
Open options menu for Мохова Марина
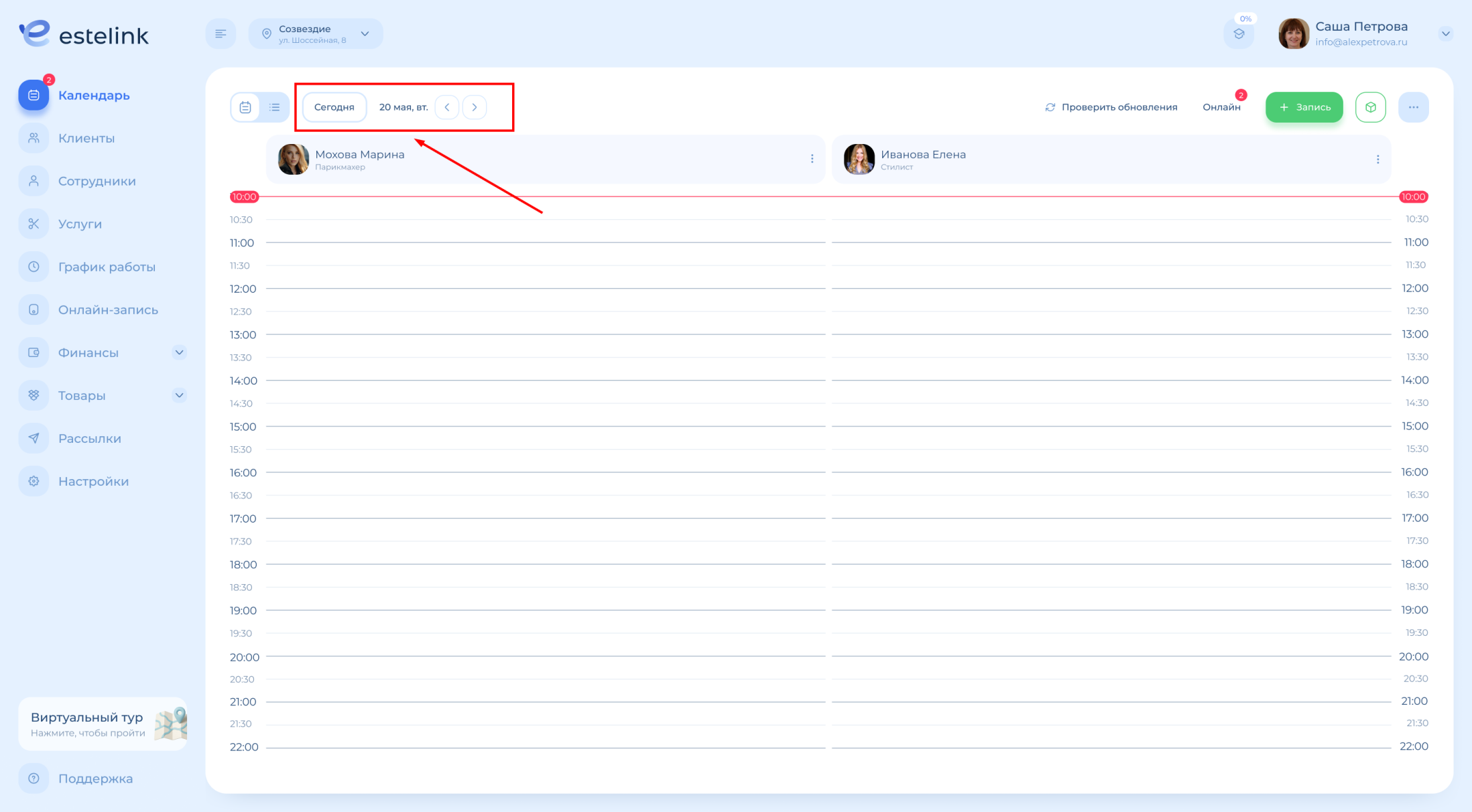(x=812, y=159)
